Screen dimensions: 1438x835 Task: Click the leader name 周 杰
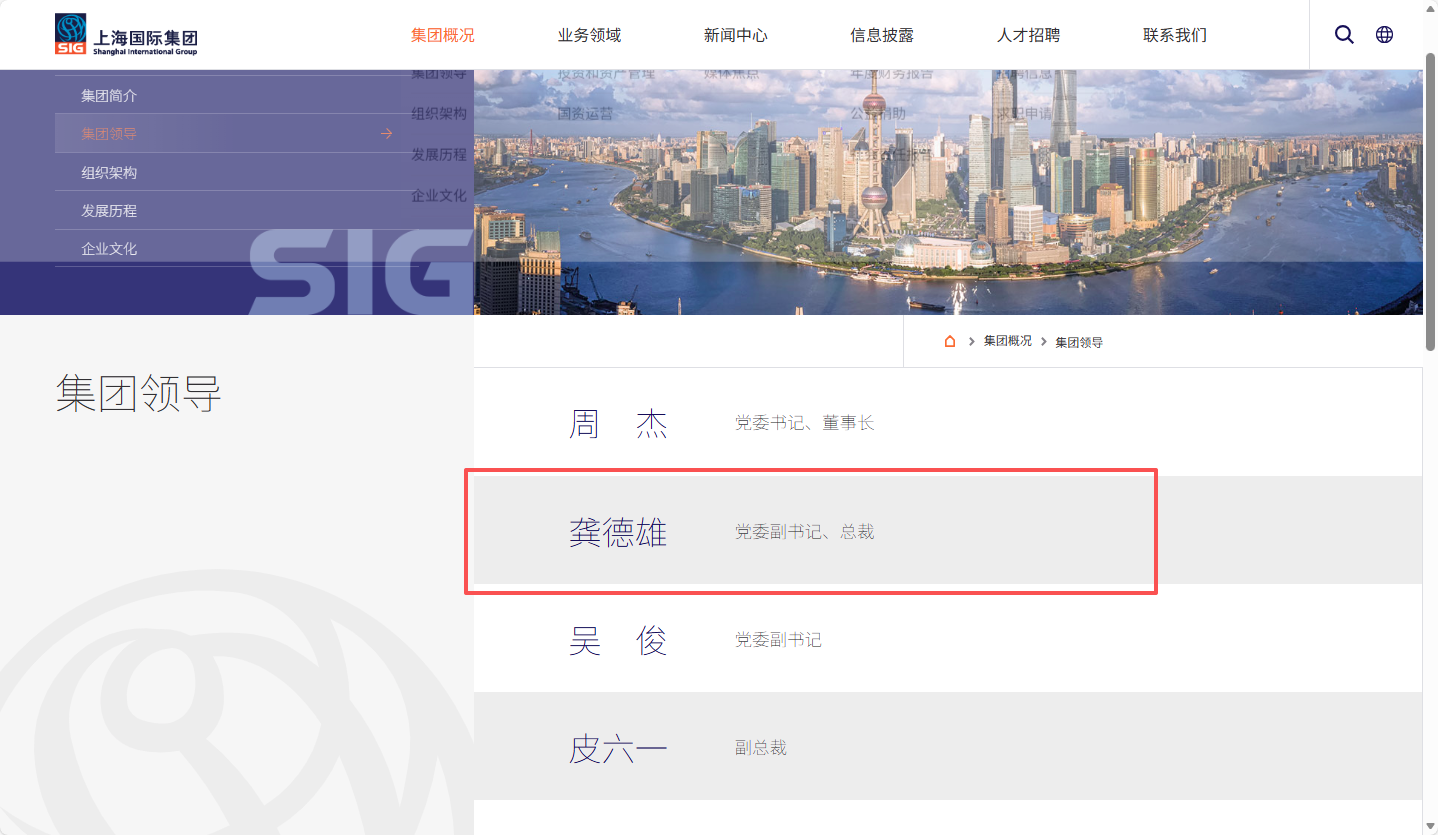618,424
